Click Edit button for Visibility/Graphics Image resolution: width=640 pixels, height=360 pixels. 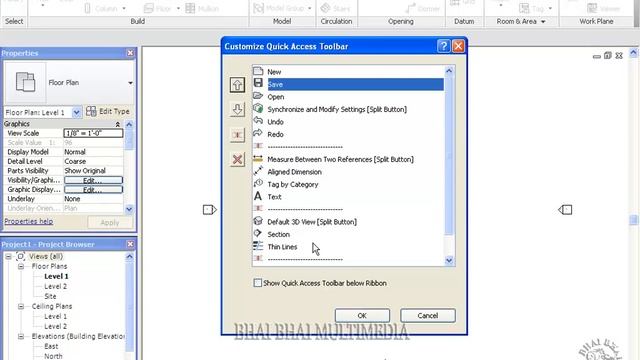pyautogui.click(x=93, y=180)
